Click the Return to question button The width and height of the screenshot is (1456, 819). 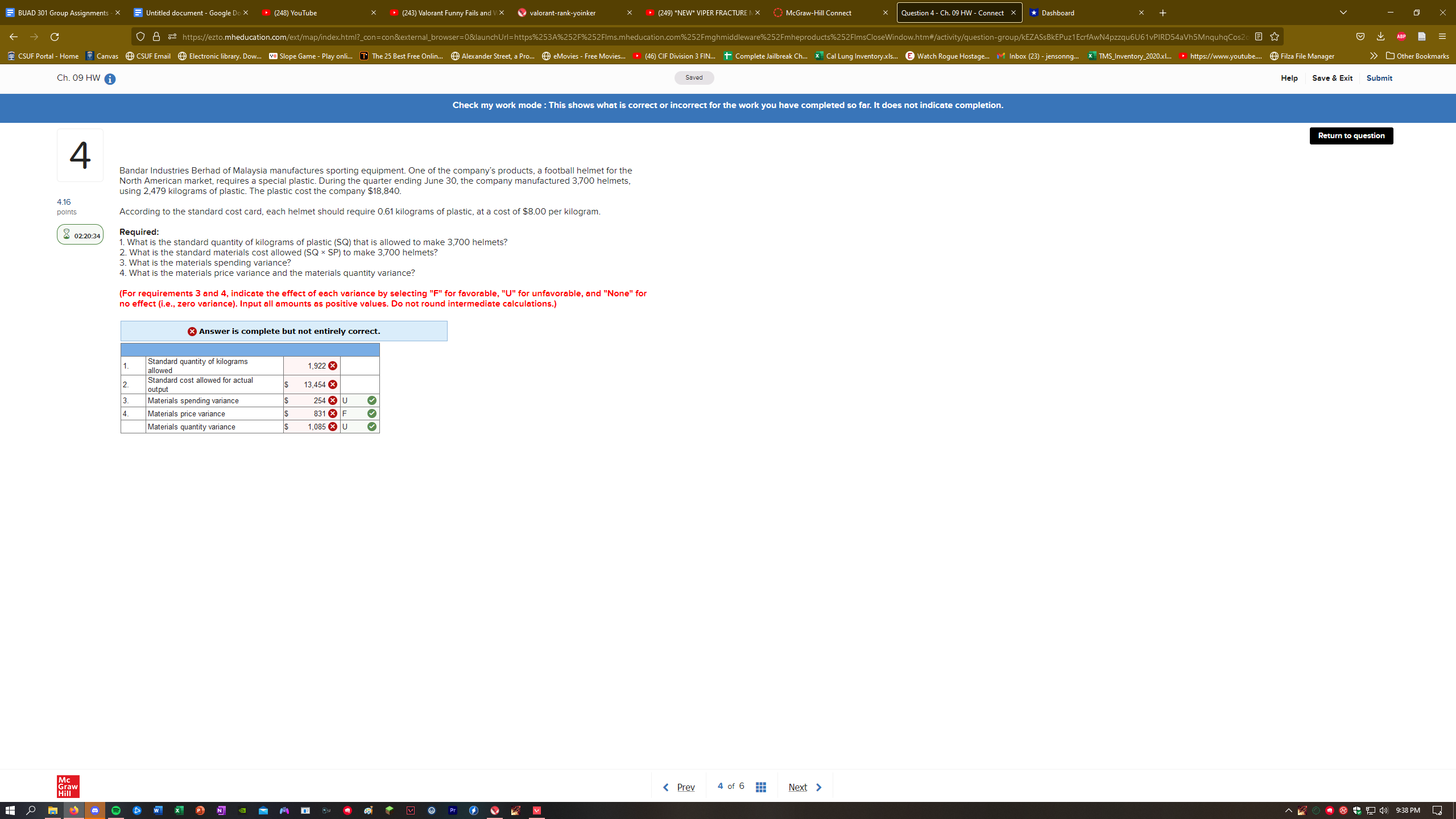coord(1351,135)
